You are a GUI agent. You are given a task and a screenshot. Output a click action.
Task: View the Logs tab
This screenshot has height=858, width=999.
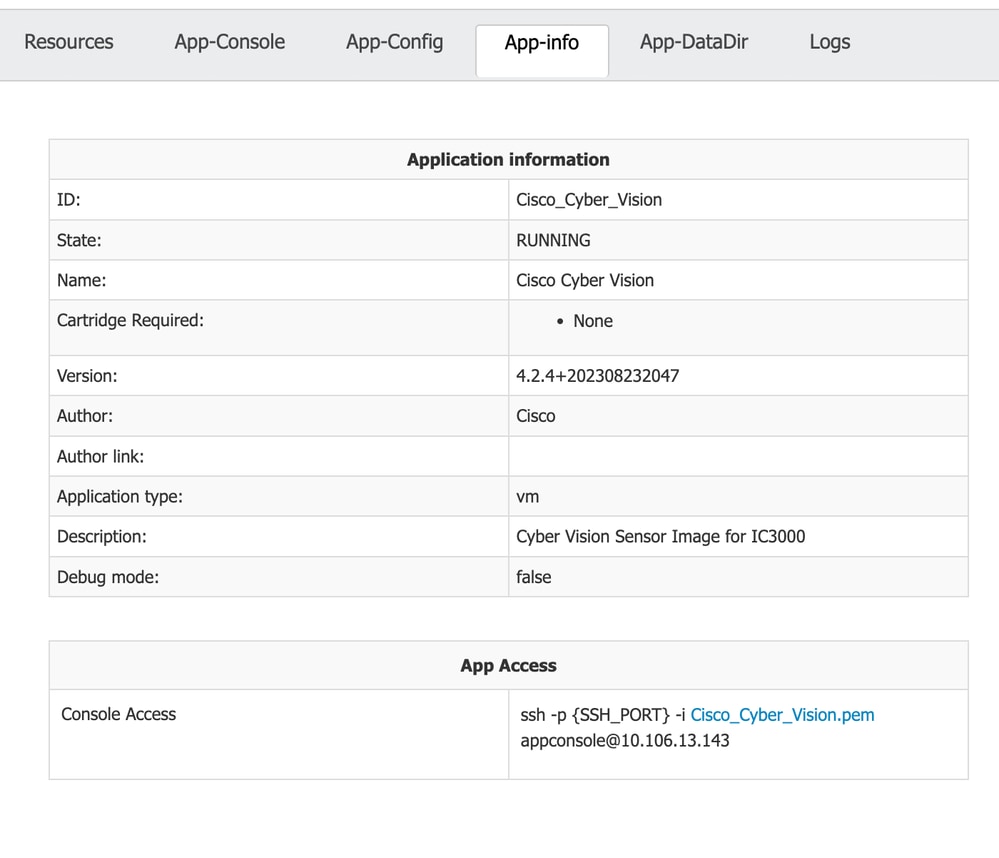pos(830,42)
